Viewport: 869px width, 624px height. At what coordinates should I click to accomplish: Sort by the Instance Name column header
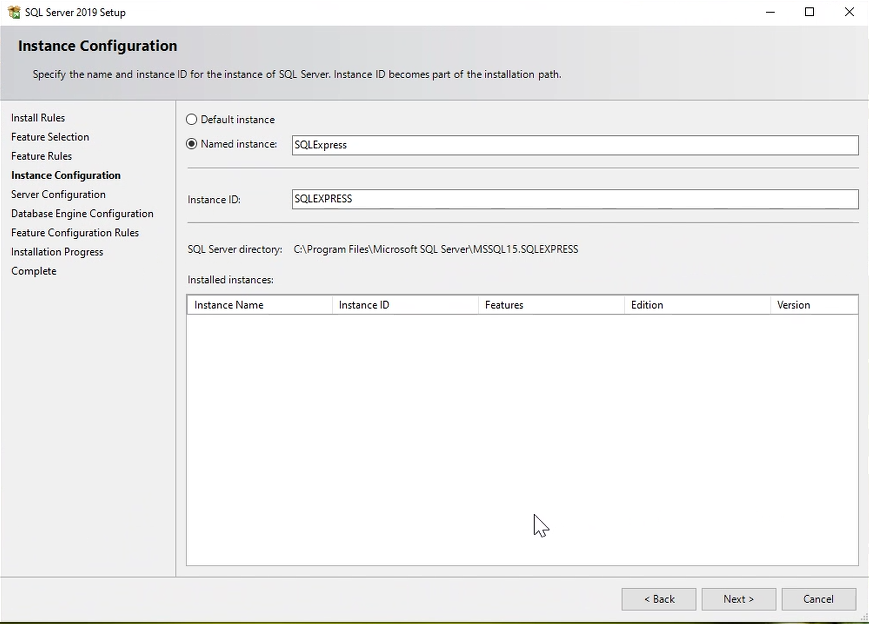(260, 305)
